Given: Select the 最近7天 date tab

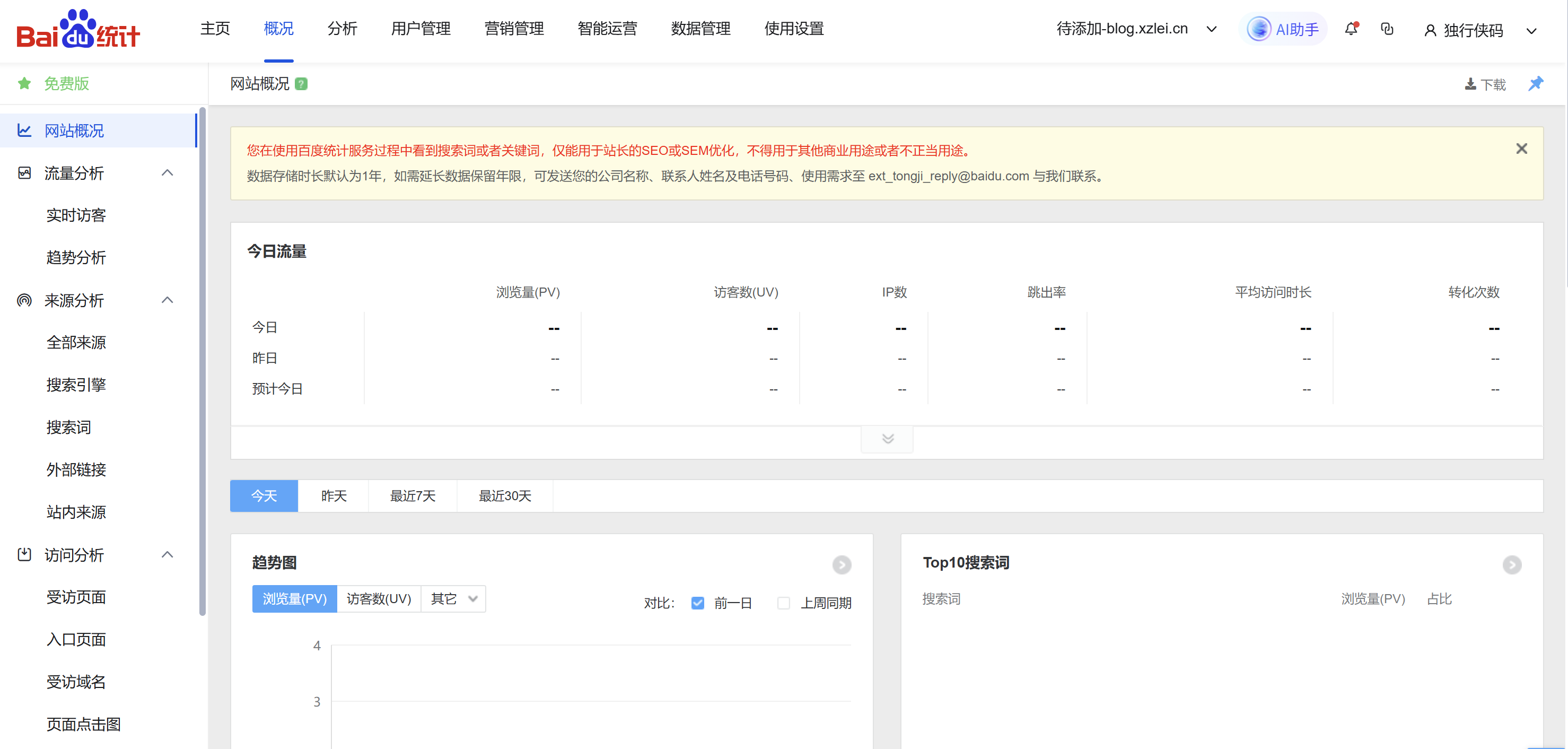Looking at the screenshot, I should (412, 495).
